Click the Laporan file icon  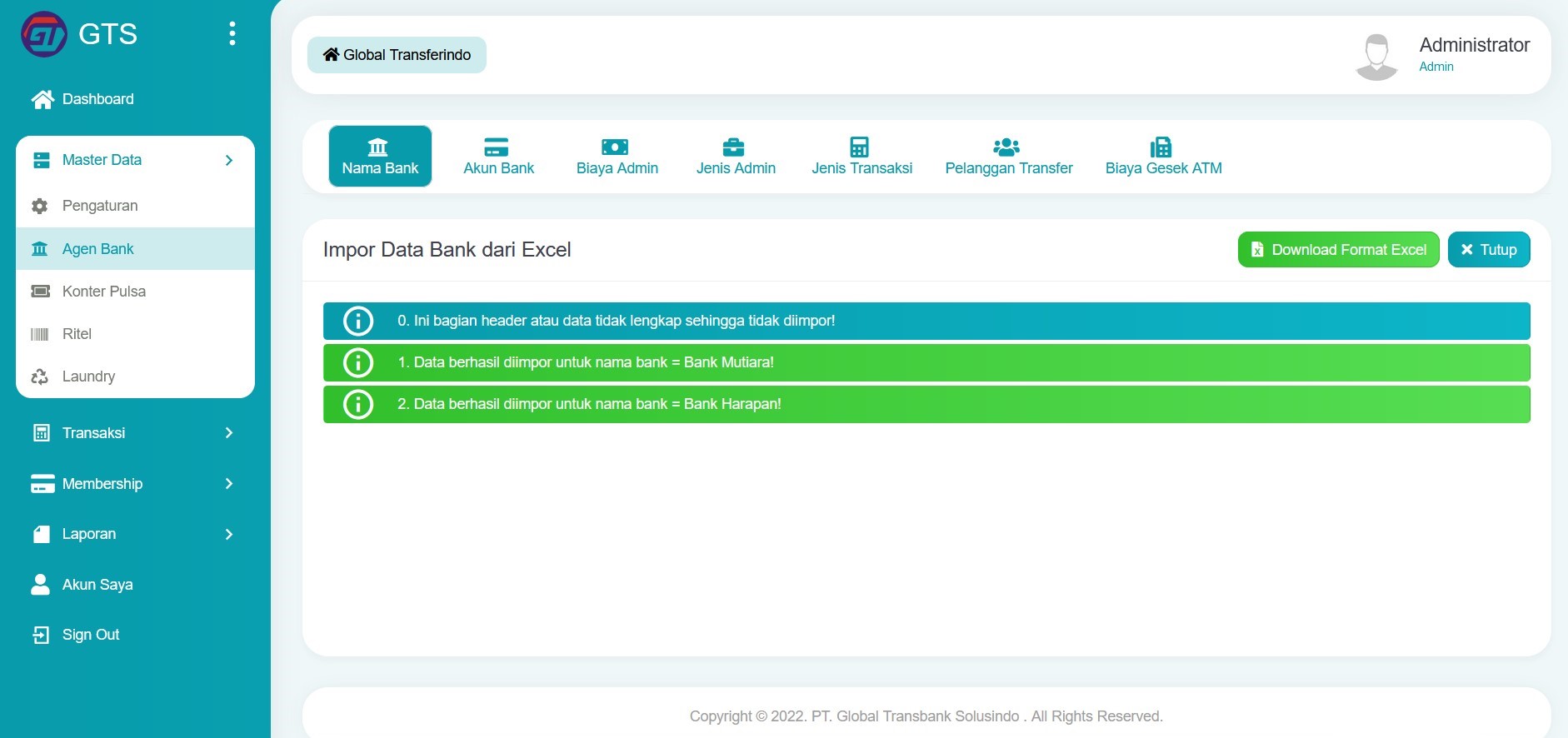pyautogui.click(x=42, y=534)
